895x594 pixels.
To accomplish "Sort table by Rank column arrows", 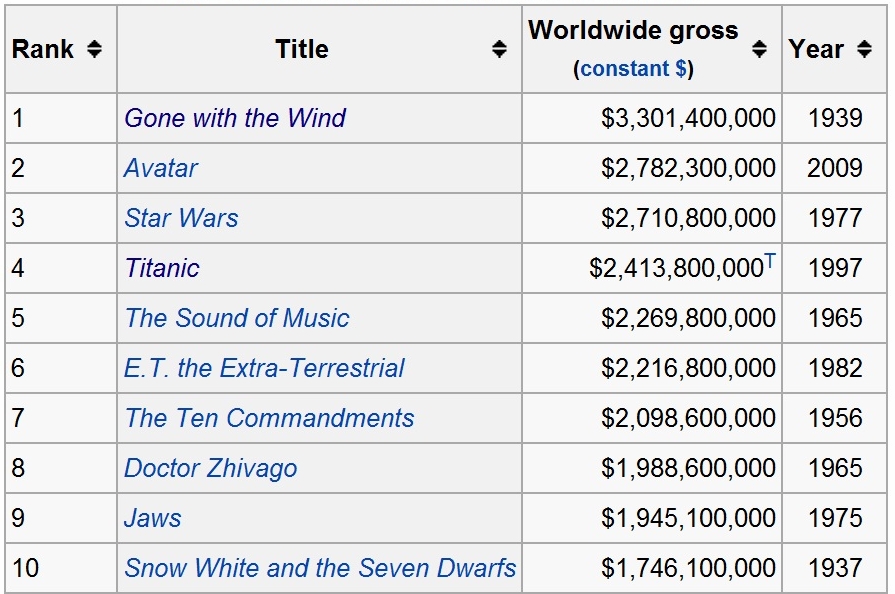I will click(x=95, y=49).
